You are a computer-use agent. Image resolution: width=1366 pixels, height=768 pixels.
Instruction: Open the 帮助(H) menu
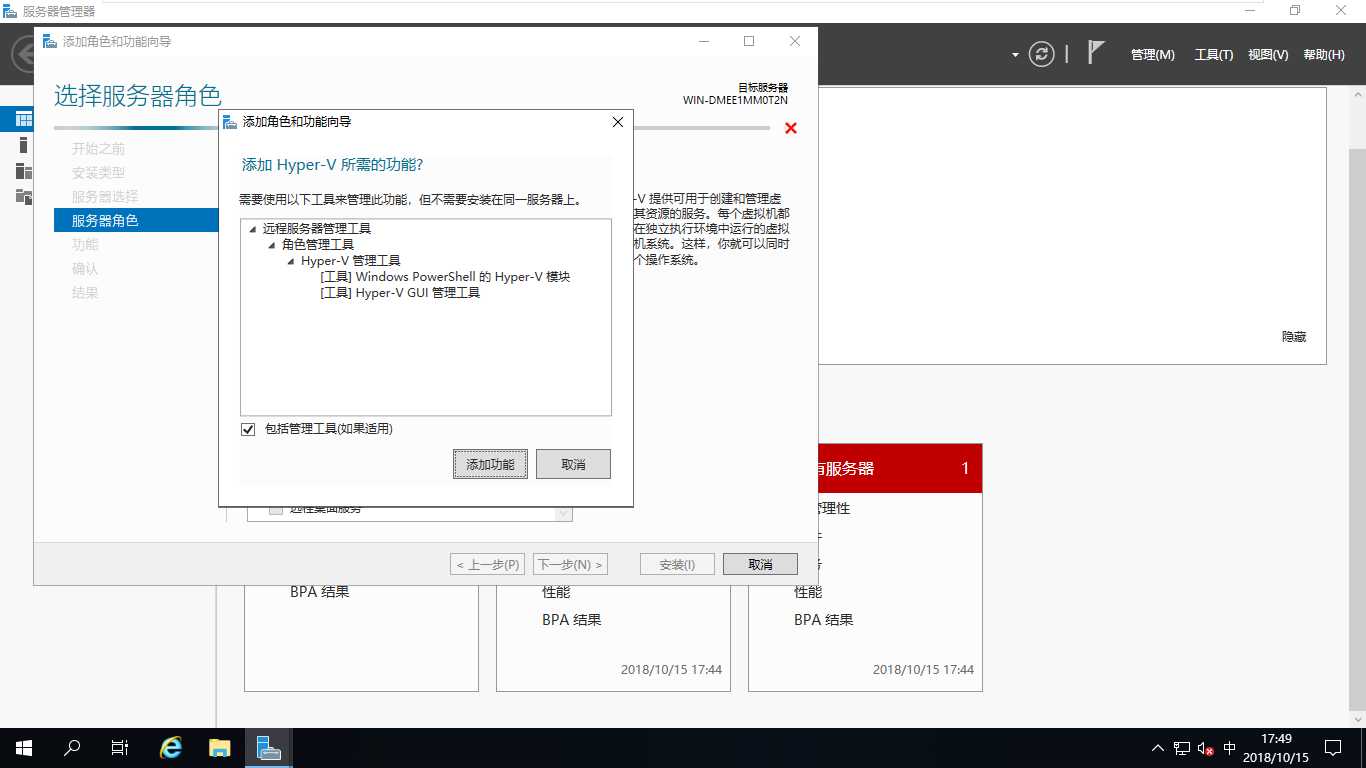point(1324,55)
